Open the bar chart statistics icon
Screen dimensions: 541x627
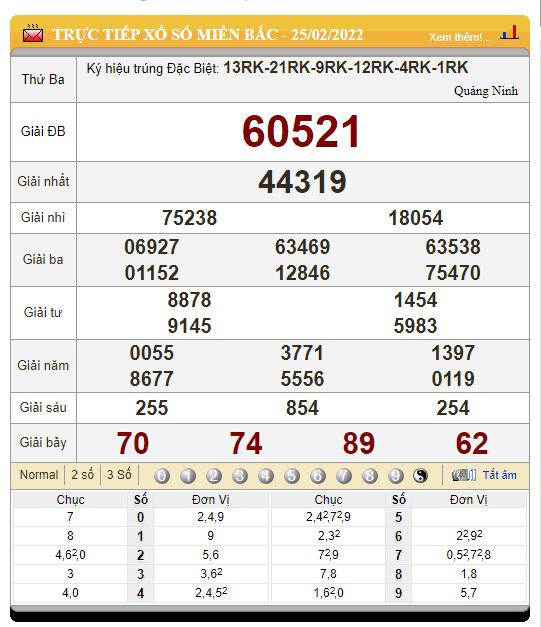pyautogui.click(x=509, y=32)
